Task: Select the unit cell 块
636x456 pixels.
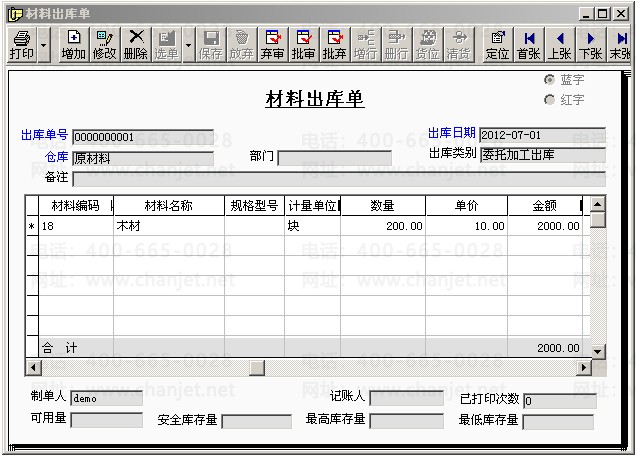Action: click(313, 226)
